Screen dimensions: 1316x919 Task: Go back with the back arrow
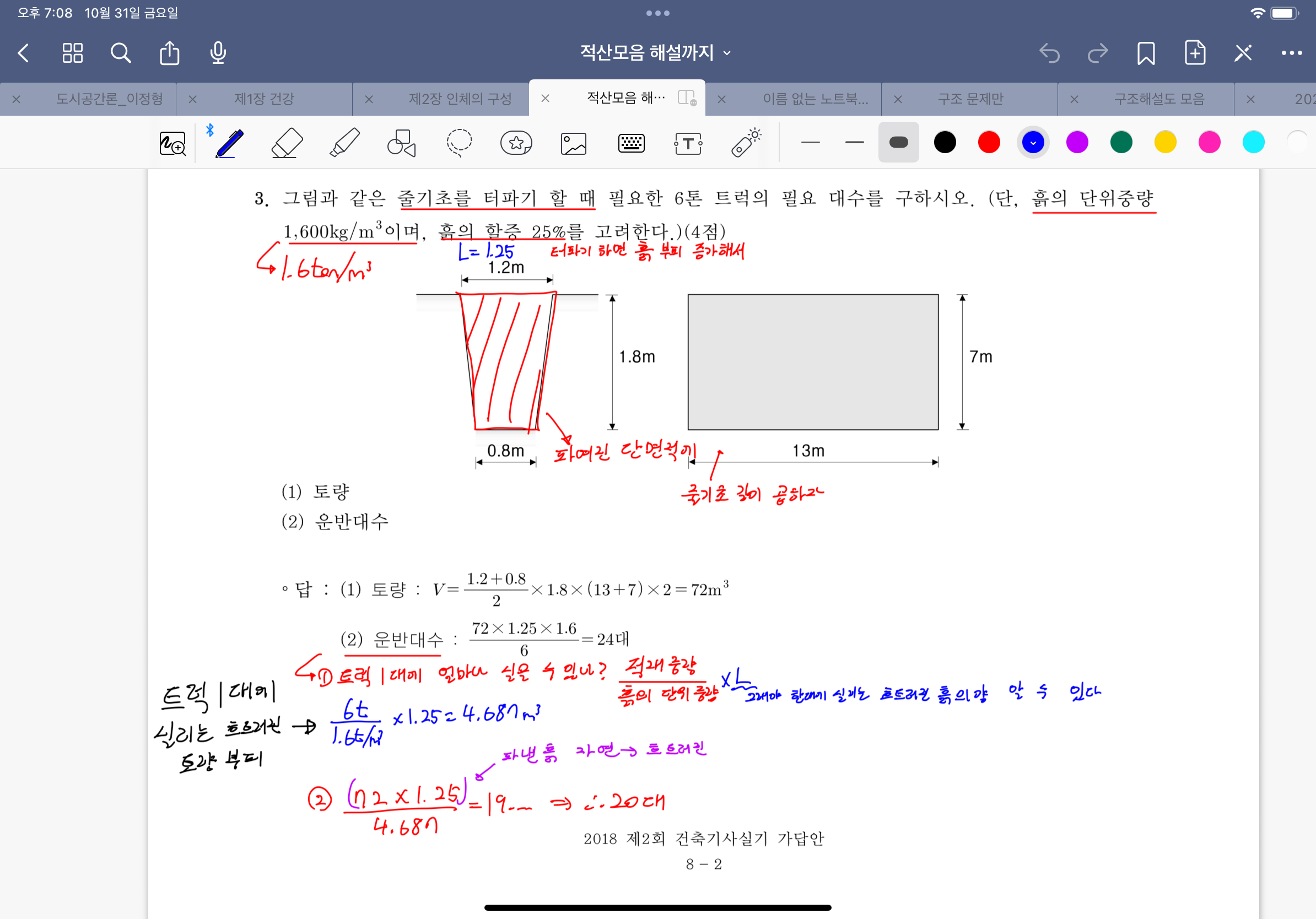(24, 53)
